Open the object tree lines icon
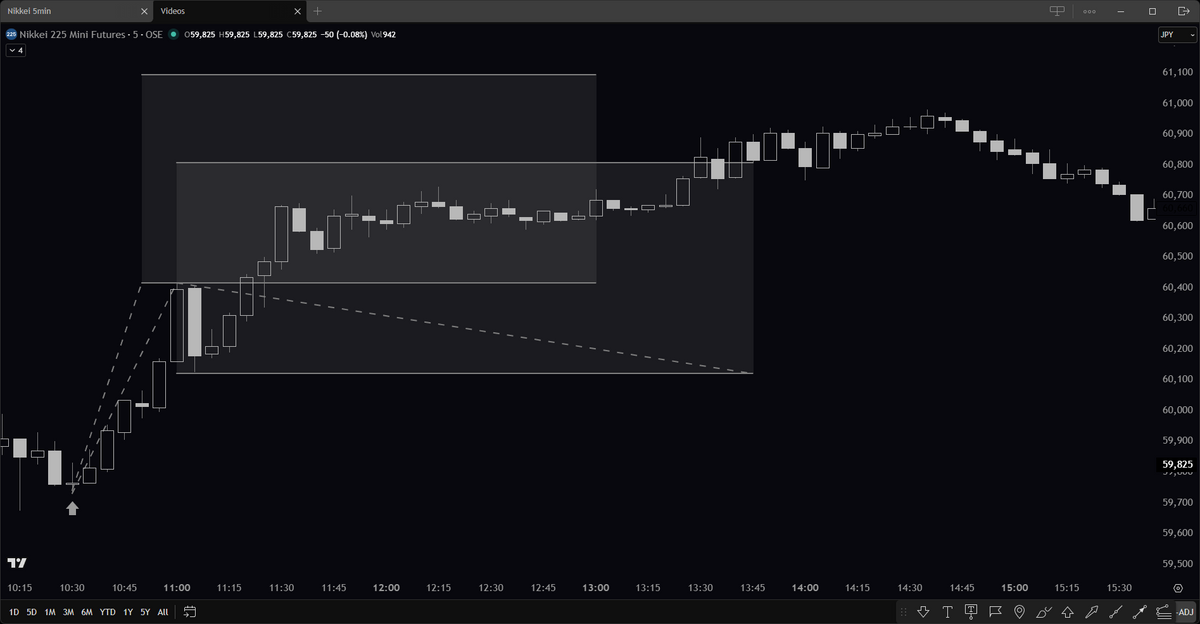Viewport: 1200px width, 624px height. coord(1164,611)
